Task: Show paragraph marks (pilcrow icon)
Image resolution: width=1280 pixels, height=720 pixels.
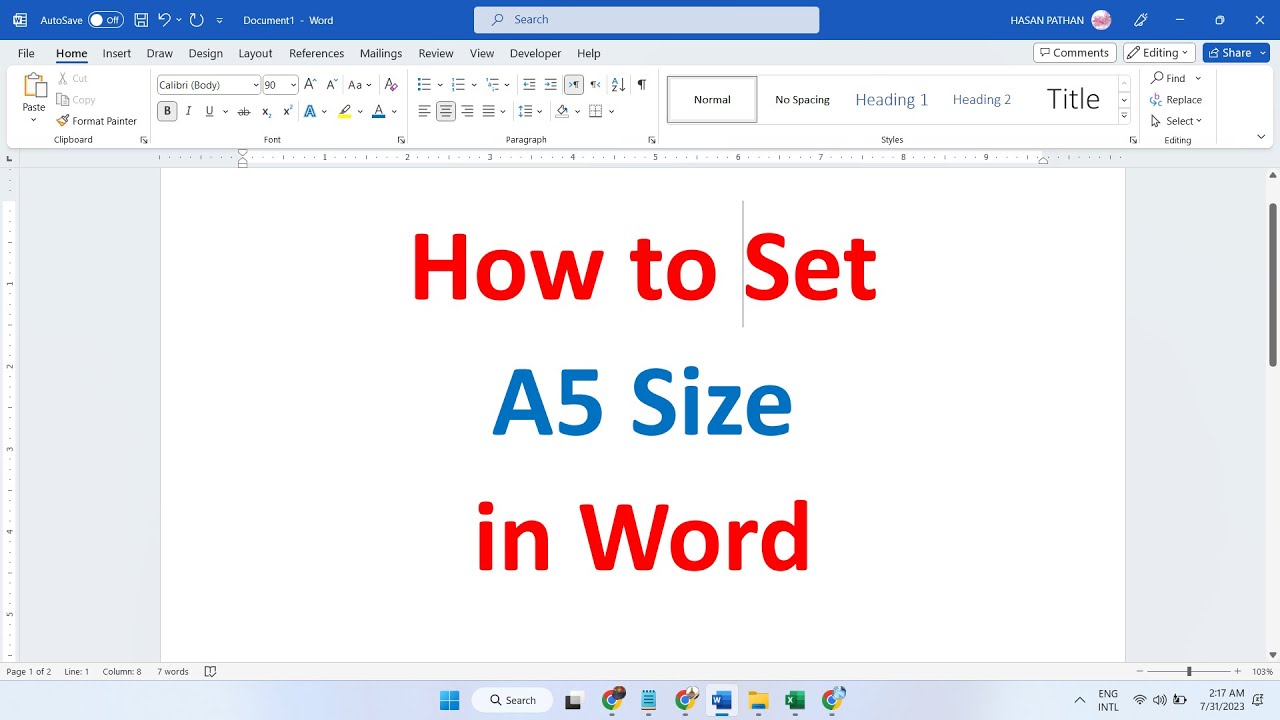Action: tap(641, 85)
